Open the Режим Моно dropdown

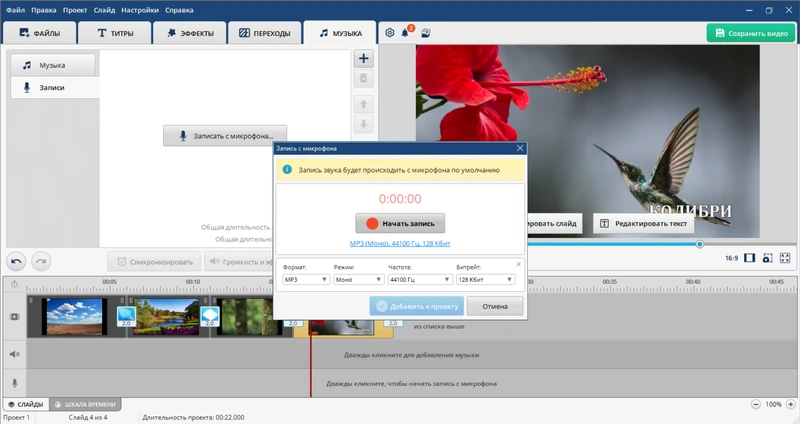click(x=356, y=280)
